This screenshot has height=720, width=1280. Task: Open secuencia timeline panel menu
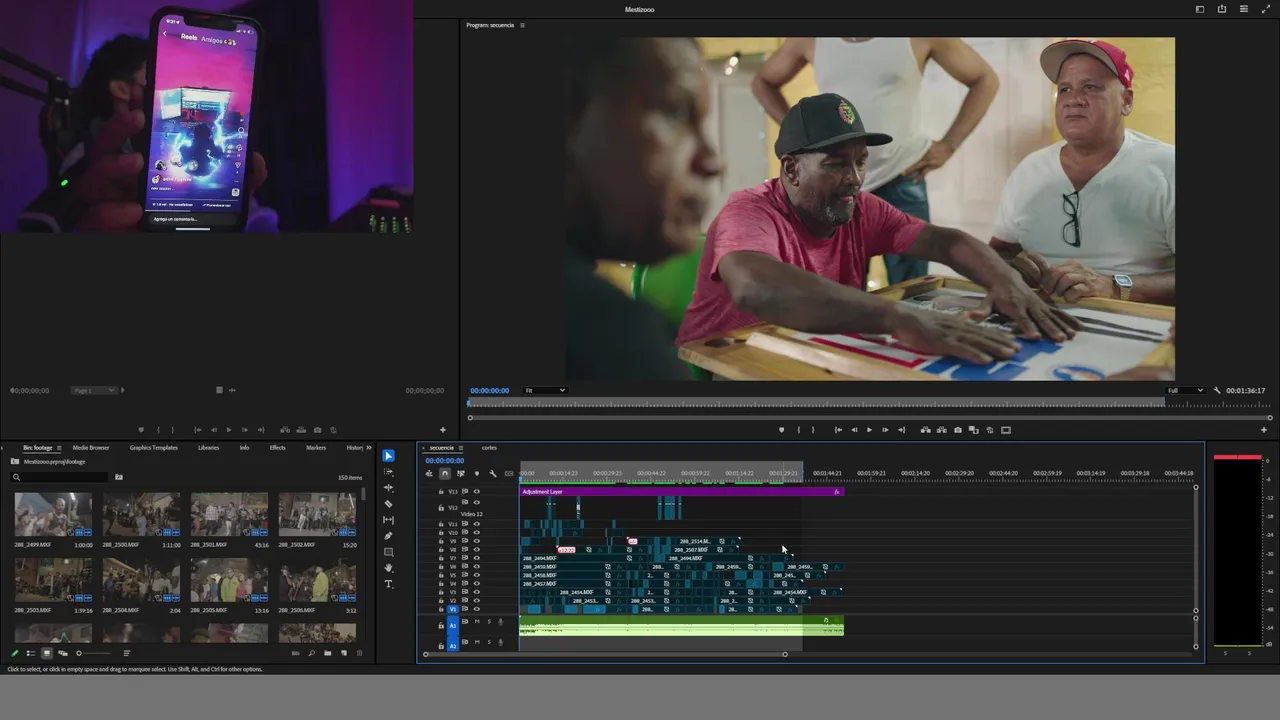point(461,447)
